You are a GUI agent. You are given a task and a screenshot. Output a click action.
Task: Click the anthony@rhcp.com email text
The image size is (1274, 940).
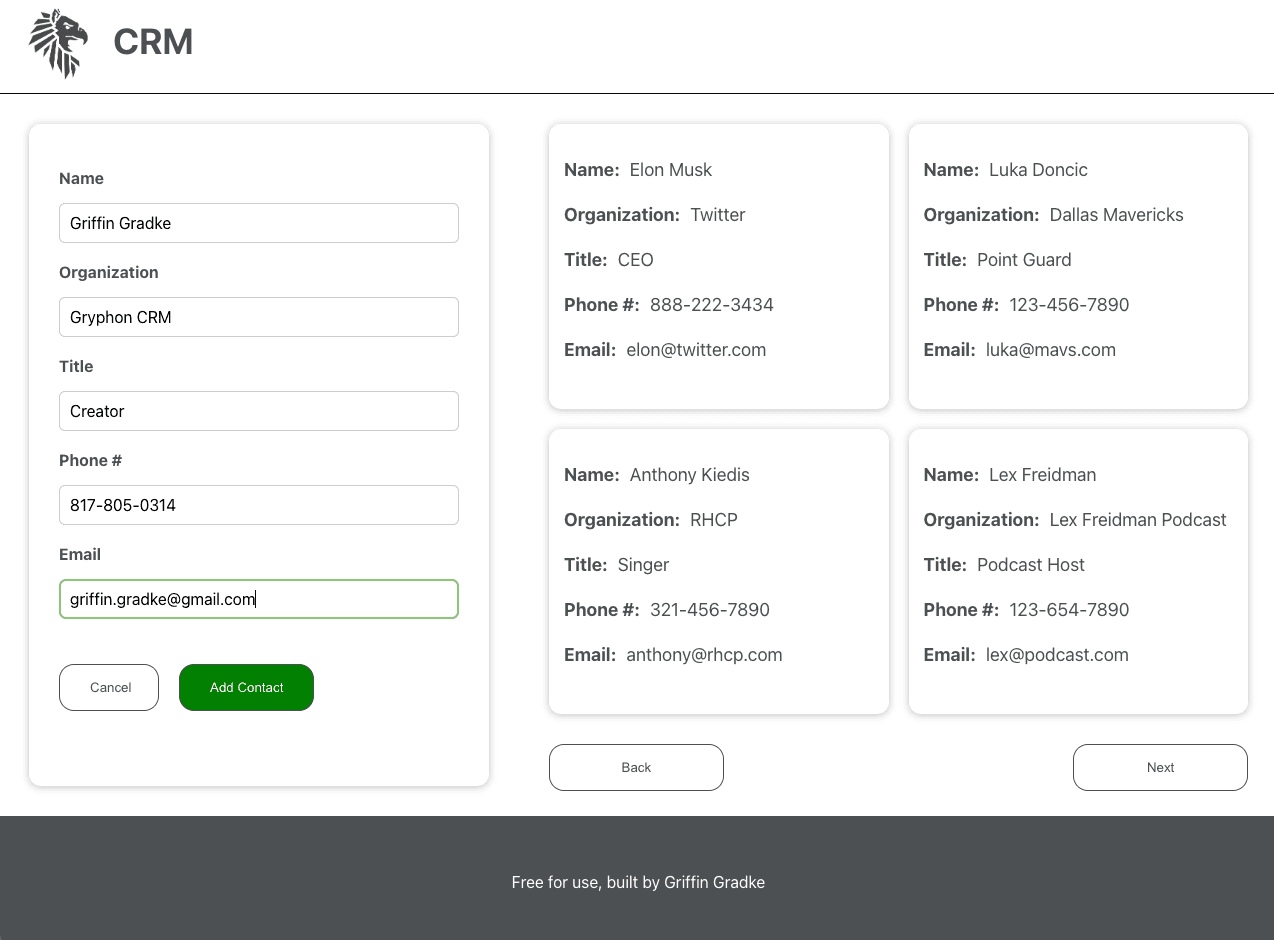704,655
